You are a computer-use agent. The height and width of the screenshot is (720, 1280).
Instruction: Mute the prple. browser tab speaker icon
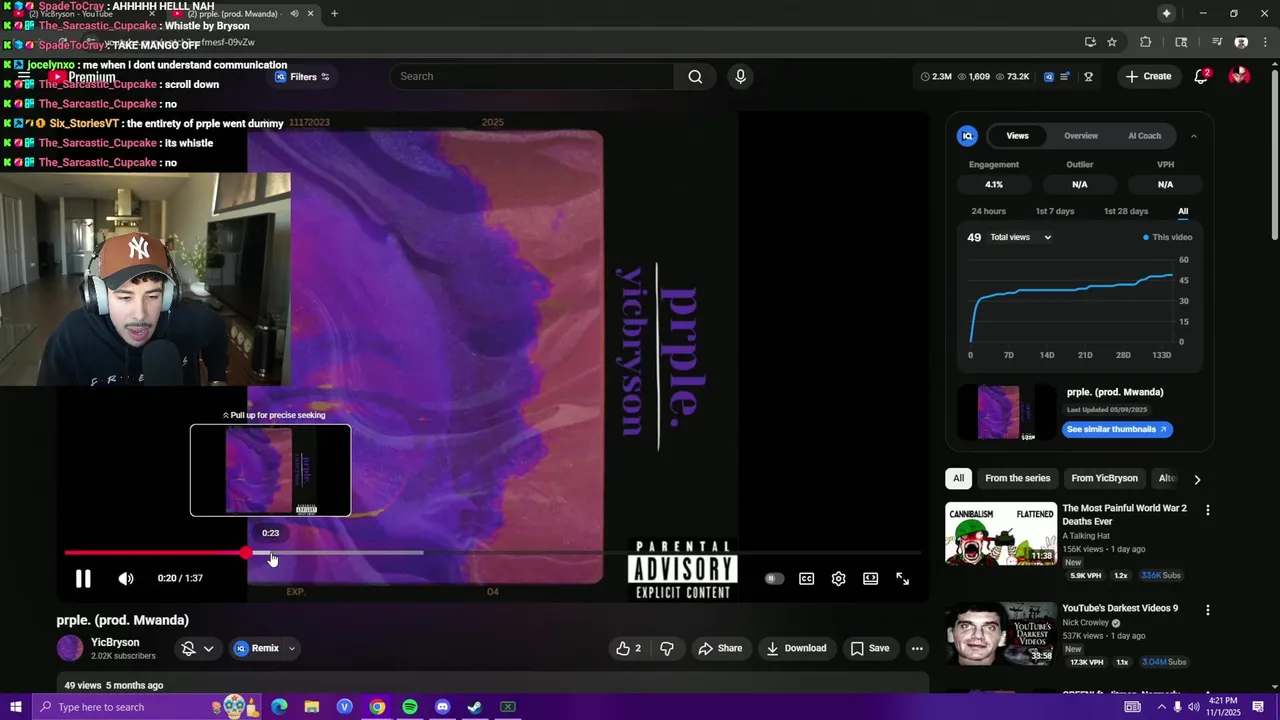click(x=294, y=14)
